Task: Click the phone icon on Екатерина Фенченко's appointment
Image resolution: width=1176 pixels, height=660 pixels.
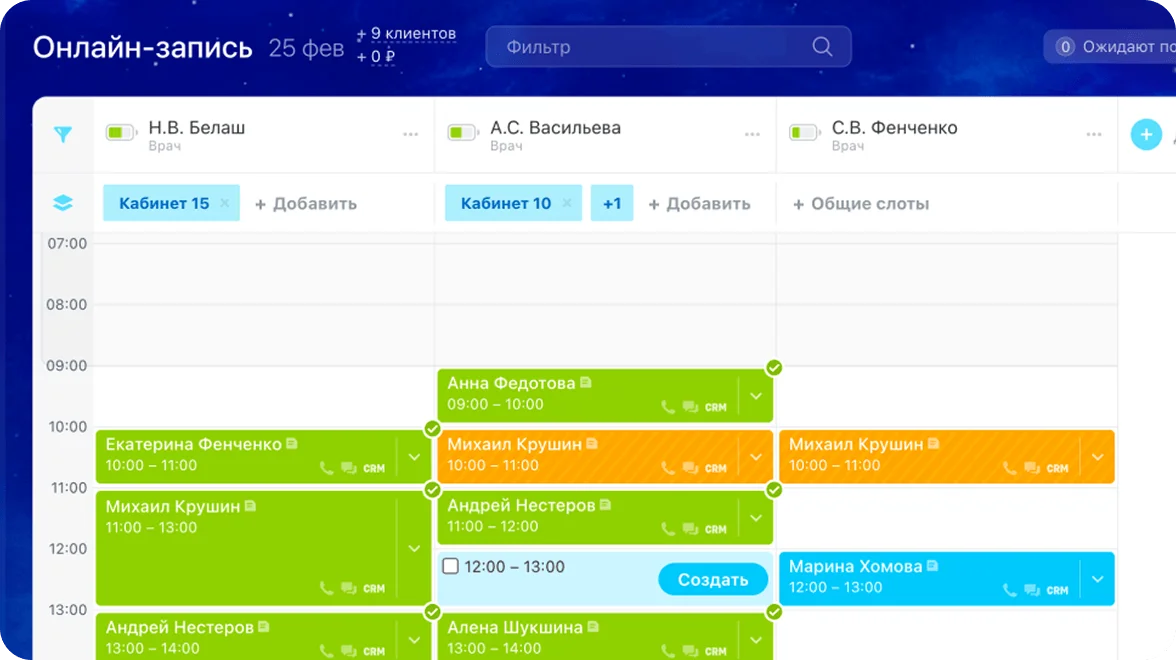Action: pos(326,468)
